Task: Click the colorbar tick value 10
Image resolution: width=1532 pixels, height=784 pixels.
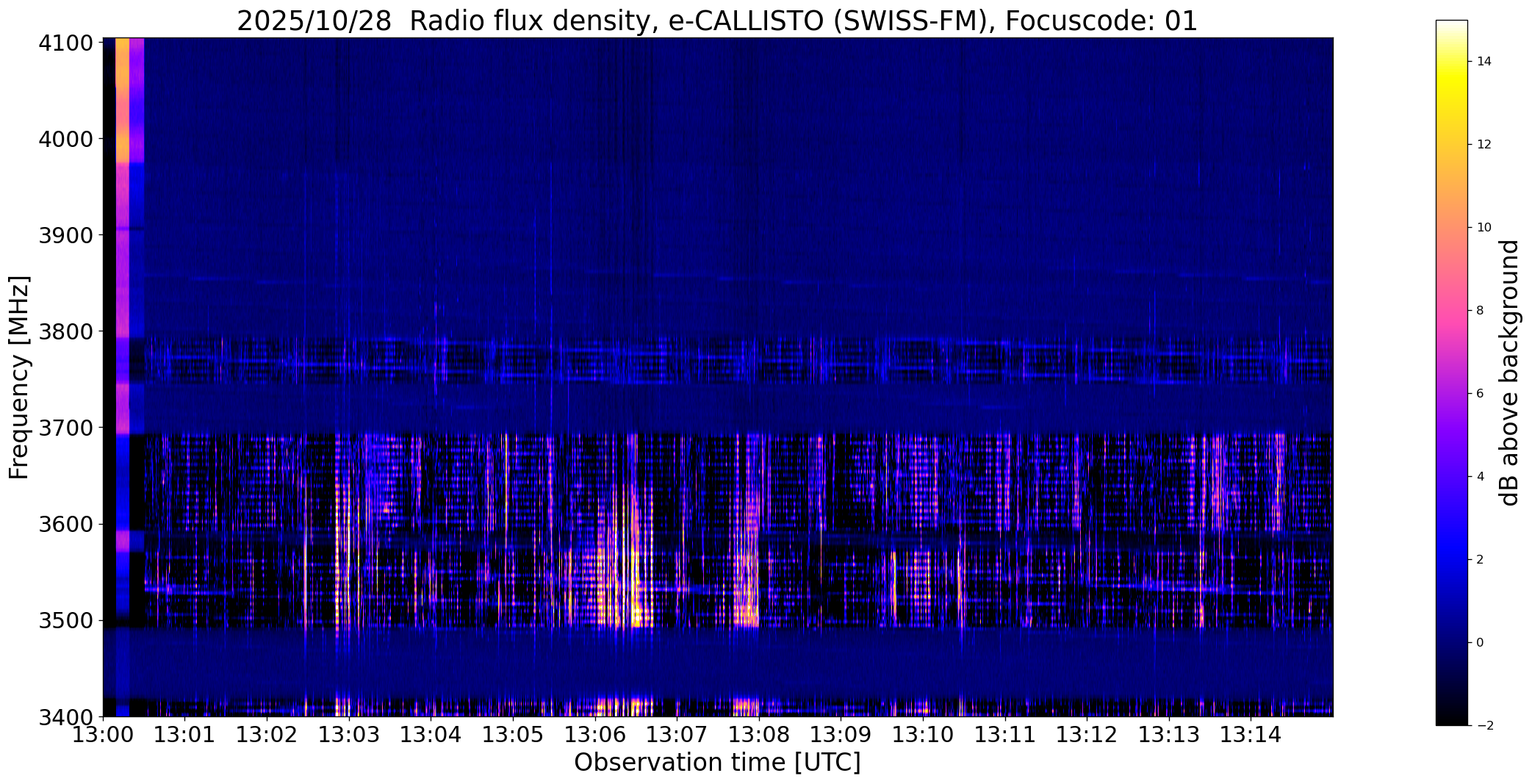Action: pos(1484,228)
